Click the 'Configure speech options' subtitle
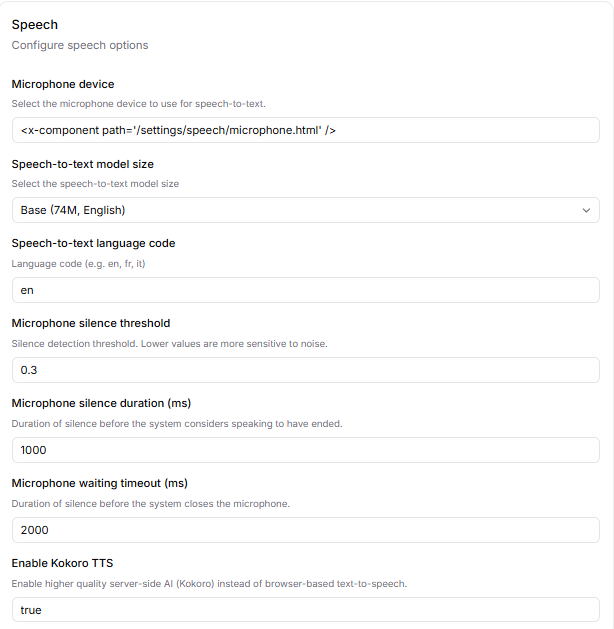The height and width of the screenshot is (629, 614). (x=80, y=45)
